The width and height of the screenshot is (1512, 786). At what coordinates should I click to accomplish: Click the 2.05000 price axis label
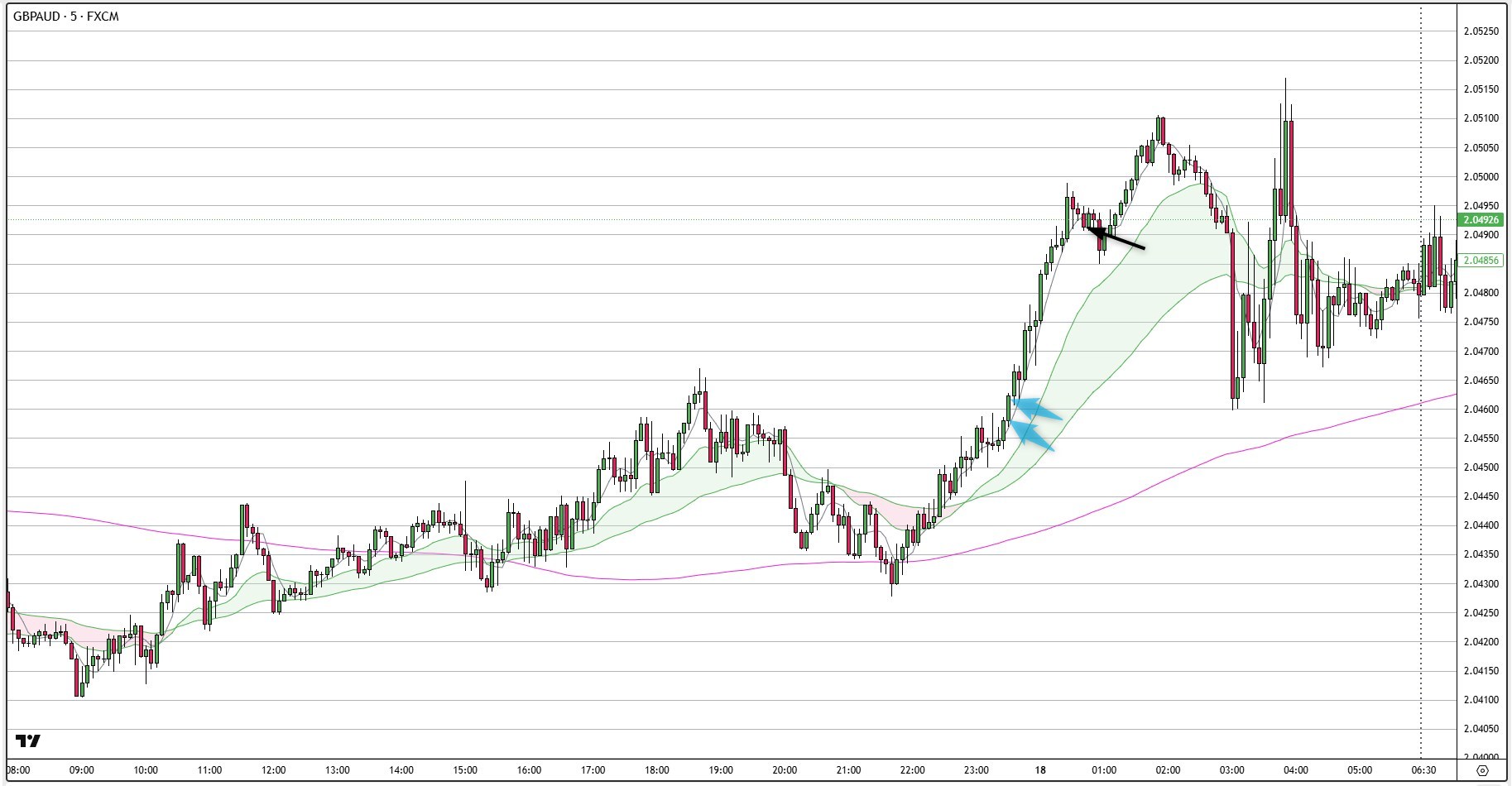click(1481, 177)
